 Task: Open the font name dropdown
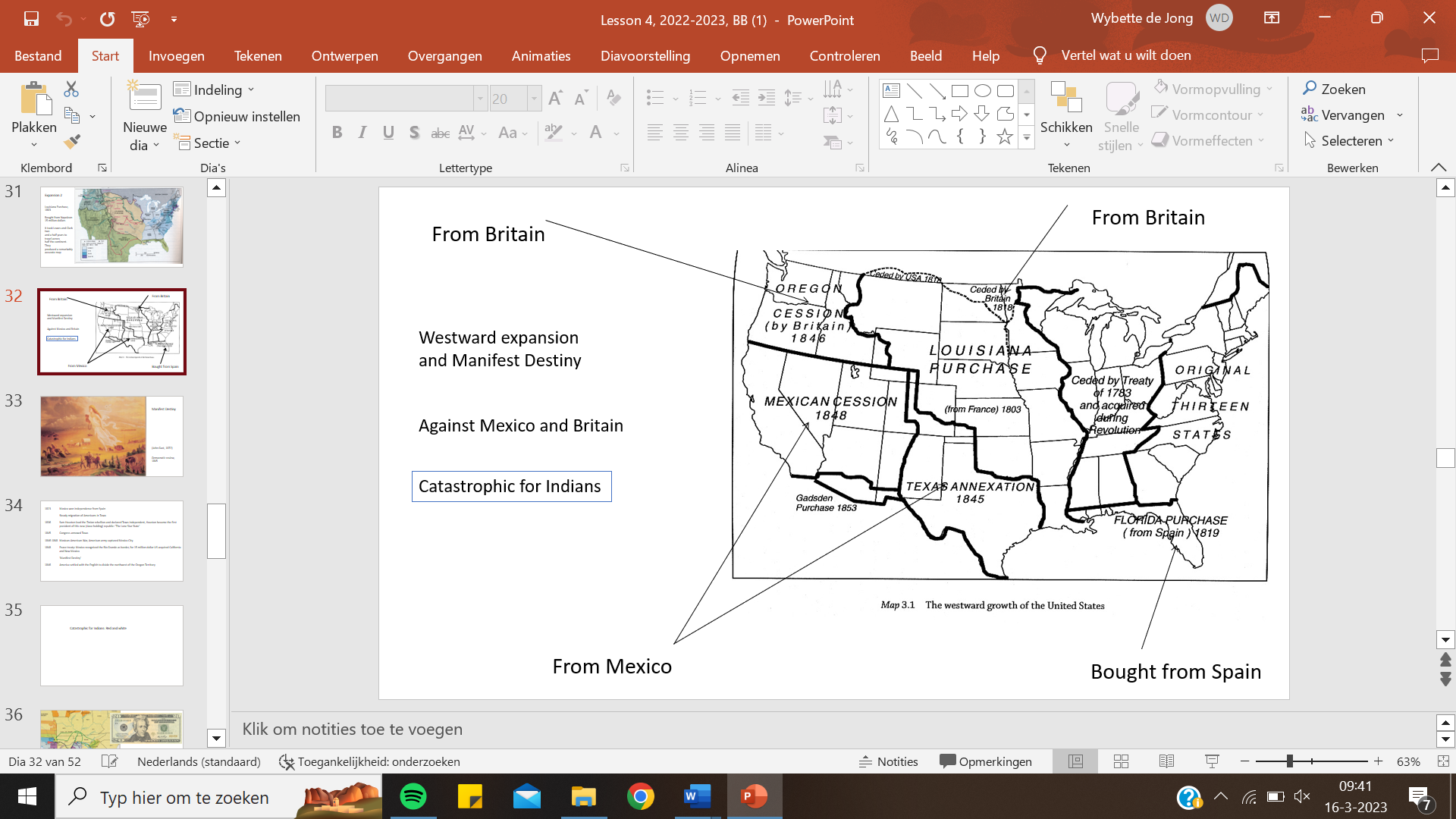pos(480,99)
